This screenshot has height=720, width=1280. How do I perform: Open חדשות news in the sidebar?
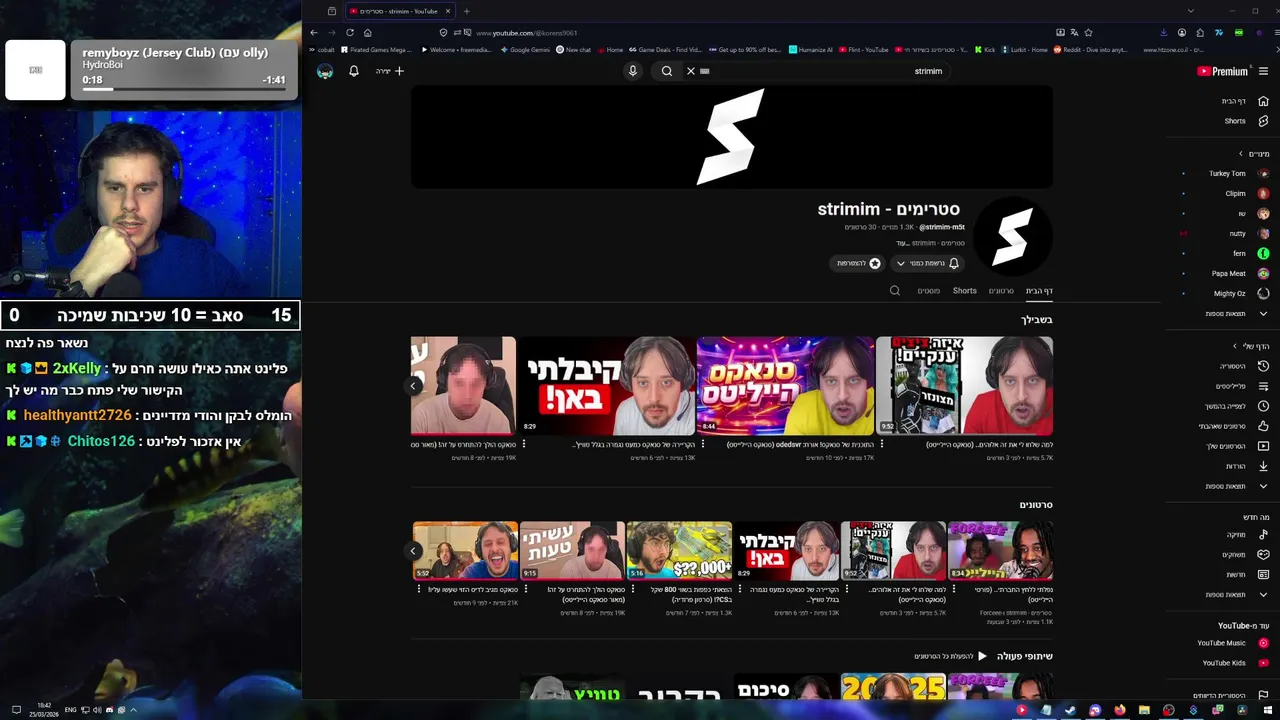[x=1247, y=574]
